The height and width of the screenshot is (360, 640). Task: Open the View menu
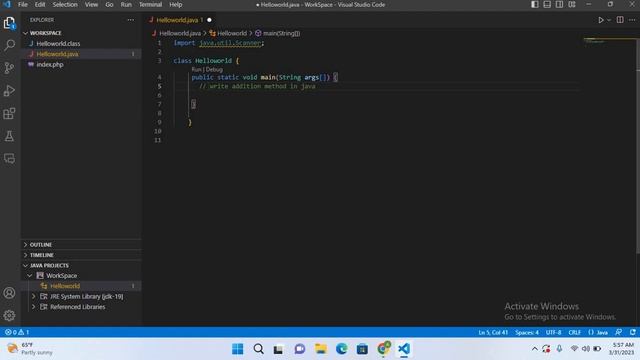pos(91,4)
